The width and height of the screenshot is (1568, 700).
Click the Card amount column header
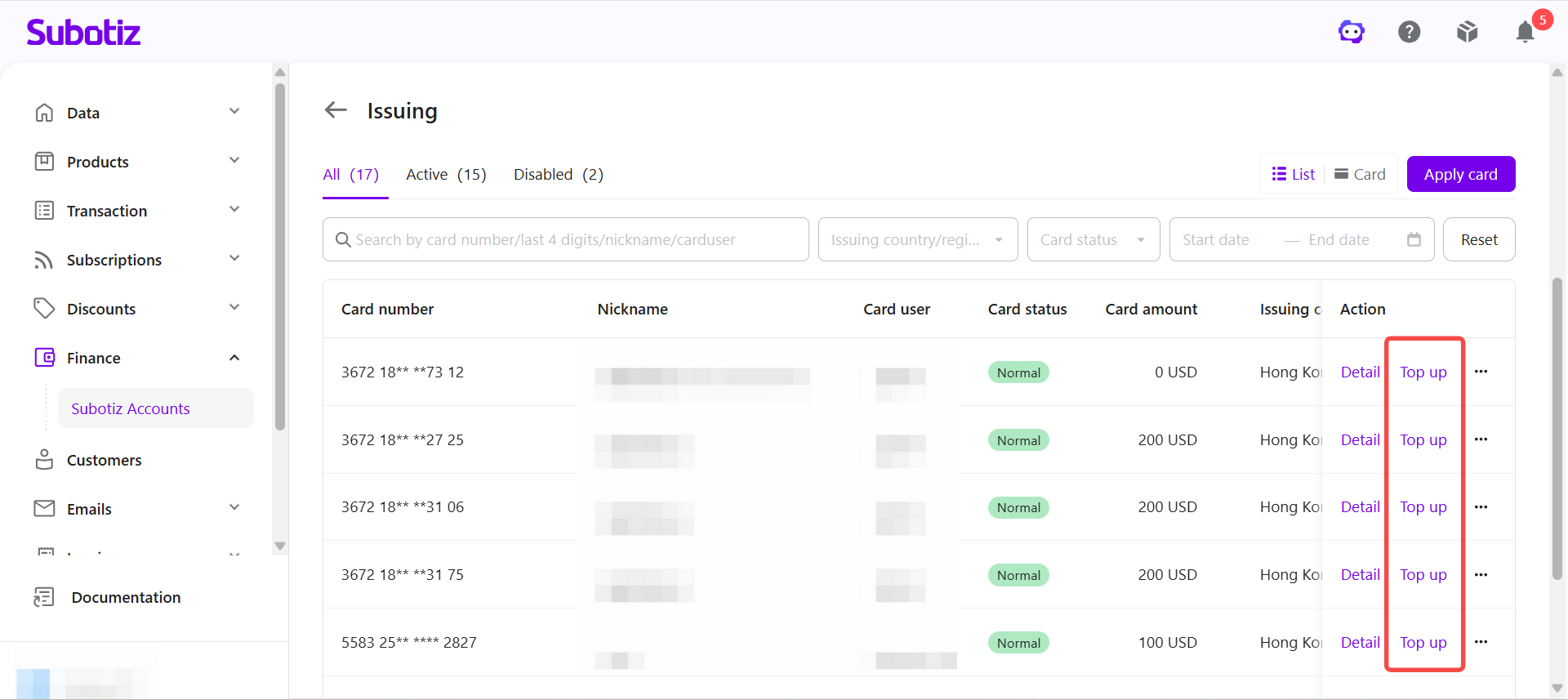tap(1151, 309)
